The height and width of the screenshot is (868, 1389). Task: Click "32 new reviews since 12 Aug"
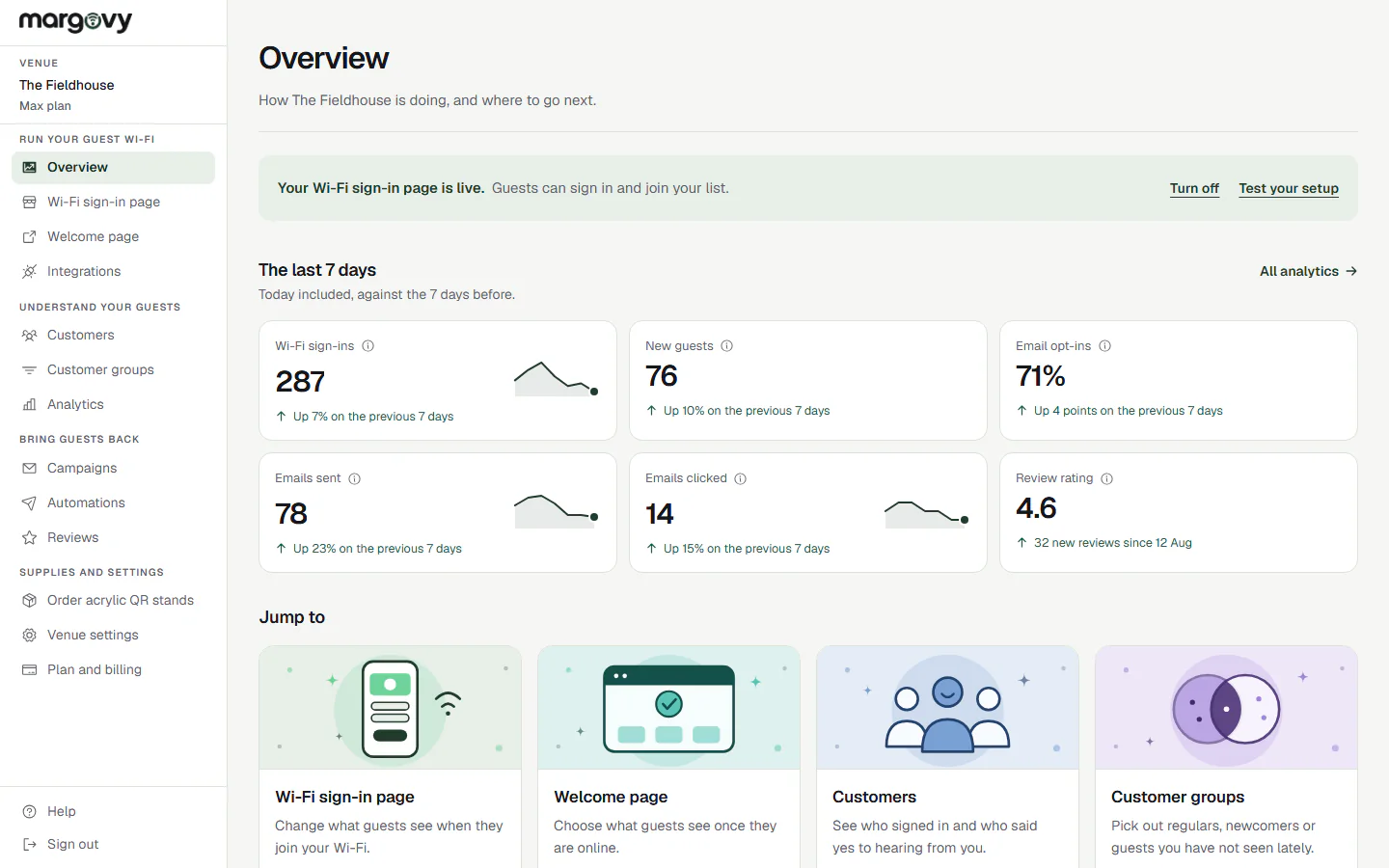1113,543
